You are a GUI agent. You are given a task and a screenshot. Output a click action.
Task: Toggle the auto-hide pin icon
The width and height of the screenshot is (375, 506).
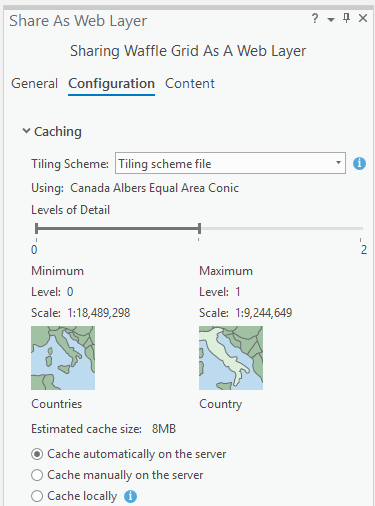(x=346, y=19)
